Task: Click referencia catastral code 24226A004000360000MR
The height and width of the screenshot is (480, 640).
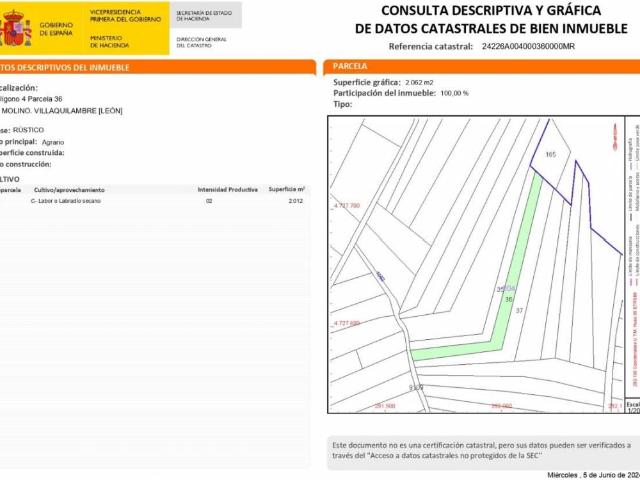Action: pos(527,46)
